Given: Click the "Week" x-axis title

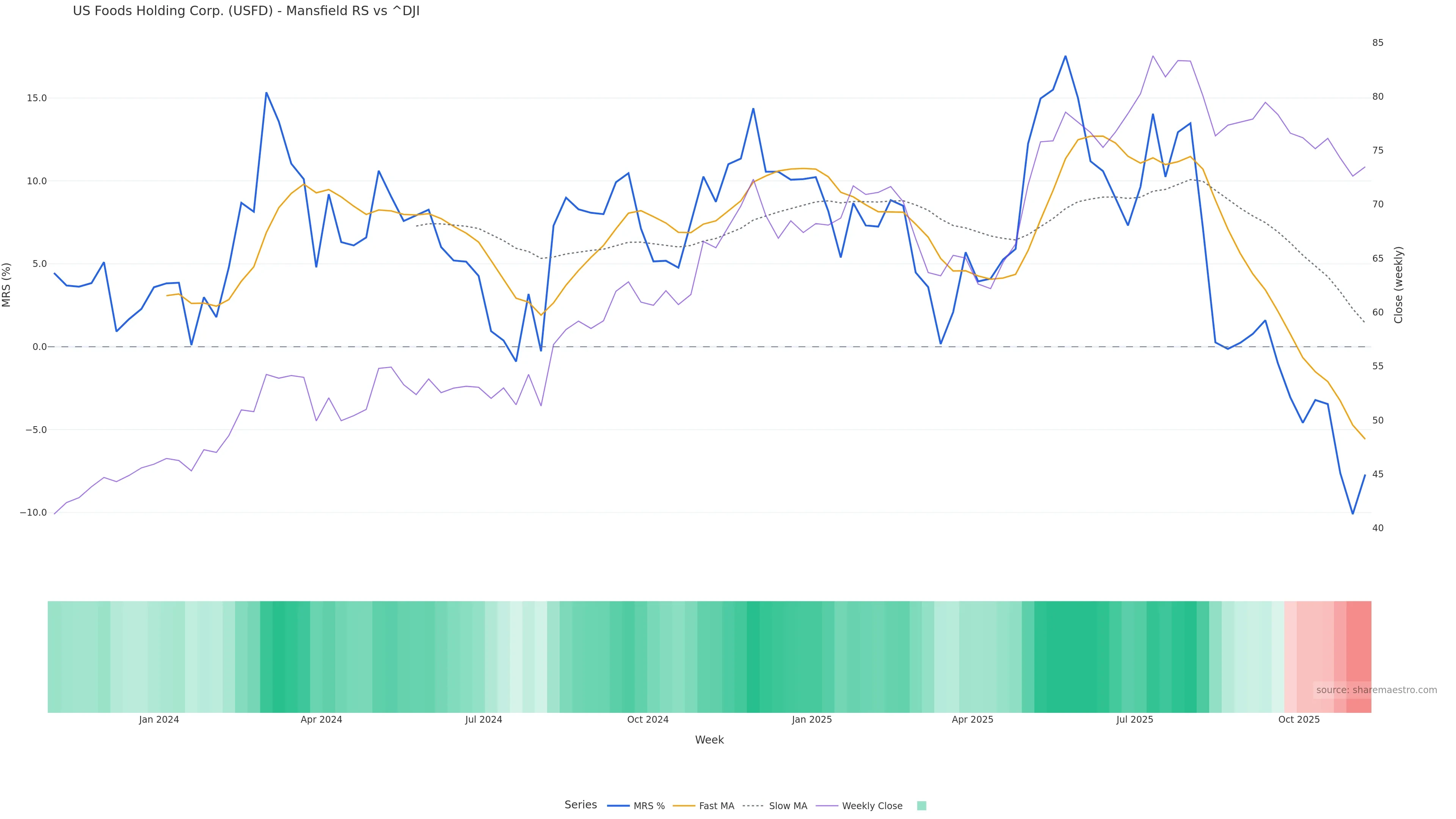Looking at the screenshot, I should pyautogui.click(x=709, y=740).
